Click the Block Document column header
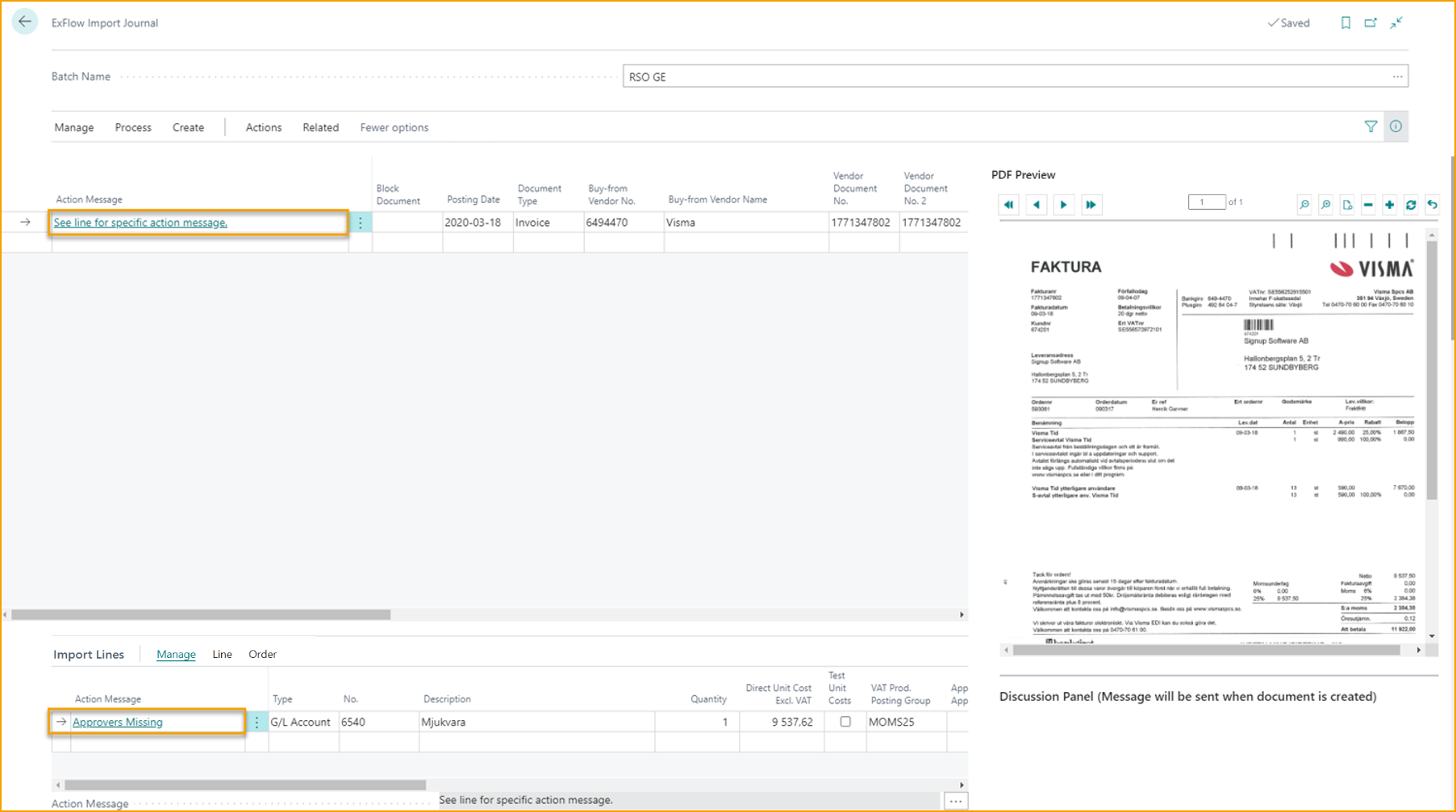Viewport: 1456px width, 812px height. pyautogui.click(x=398, y=194)
